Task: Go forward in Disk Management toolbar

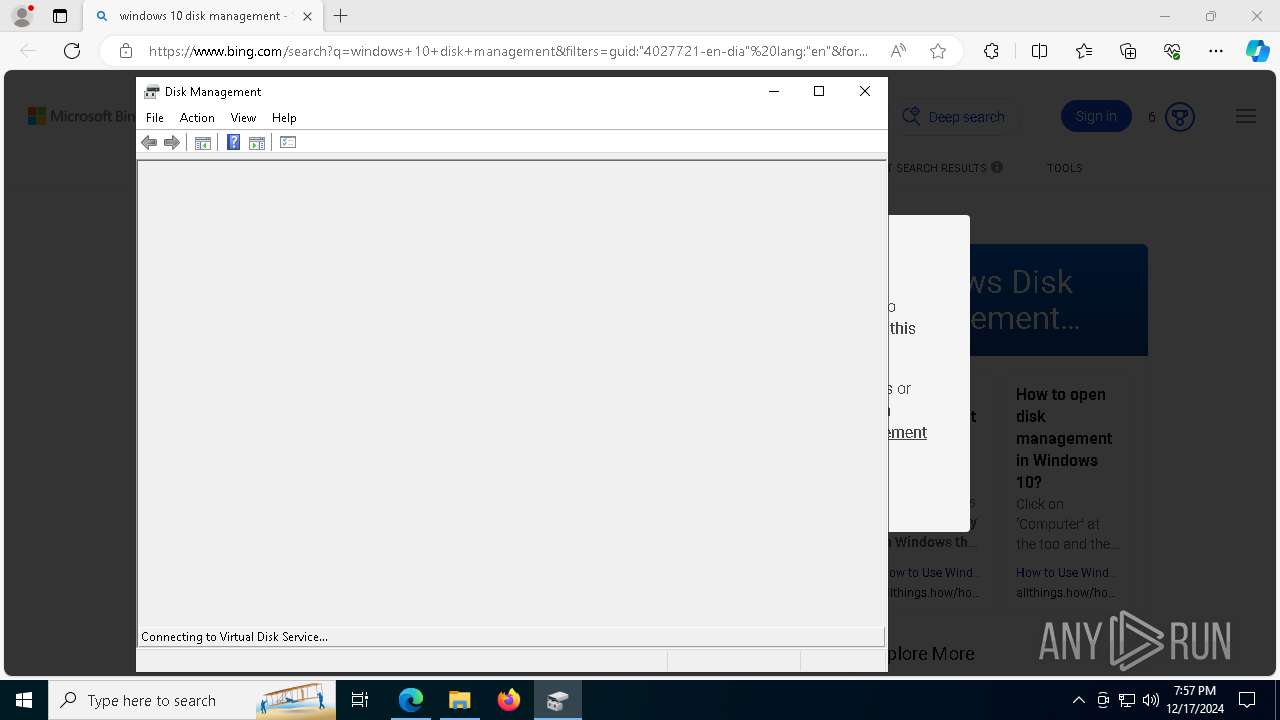Action: click(172, 143)
